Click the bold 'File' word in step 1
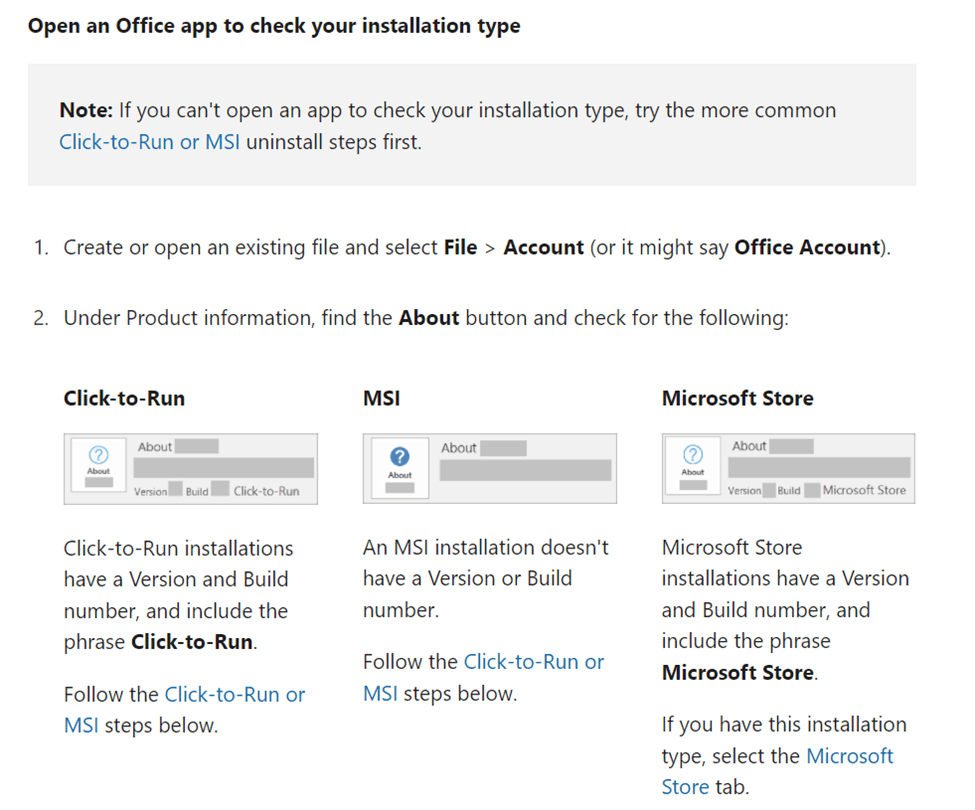The image size is (975, 810). (460, 247)
